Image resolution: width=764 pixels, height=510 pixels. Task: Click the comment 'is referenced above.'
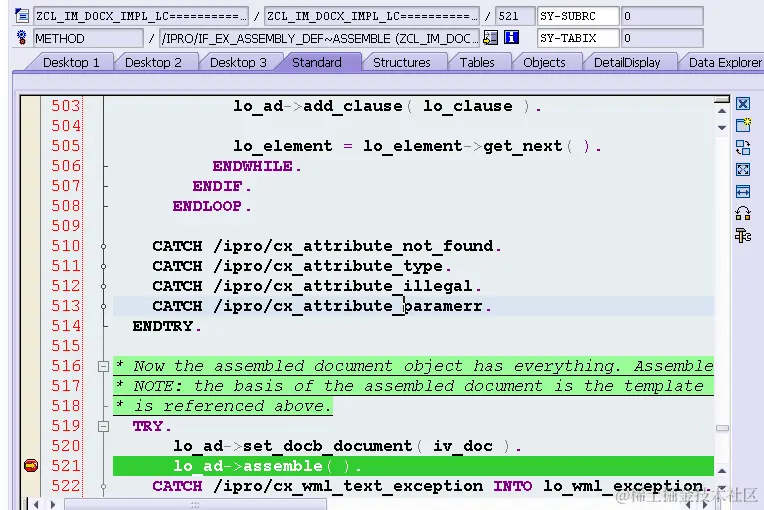click(232, 406)
